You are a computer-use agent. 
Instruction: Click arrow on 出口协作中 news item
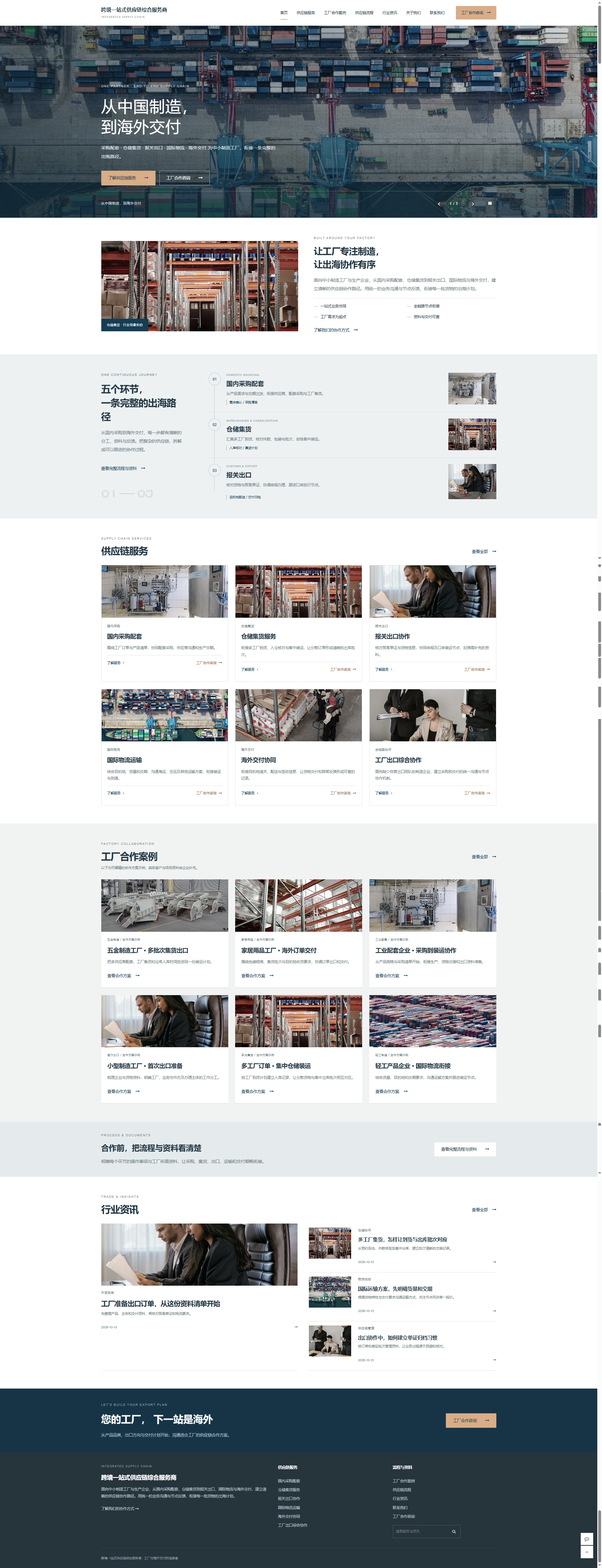pyautogui.click(x=494, y=1360)
